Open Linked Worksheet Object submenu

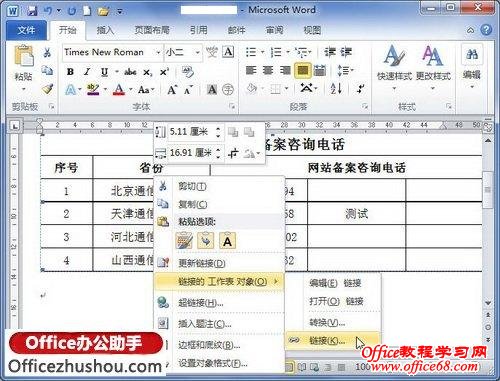(x=219, y=282)
